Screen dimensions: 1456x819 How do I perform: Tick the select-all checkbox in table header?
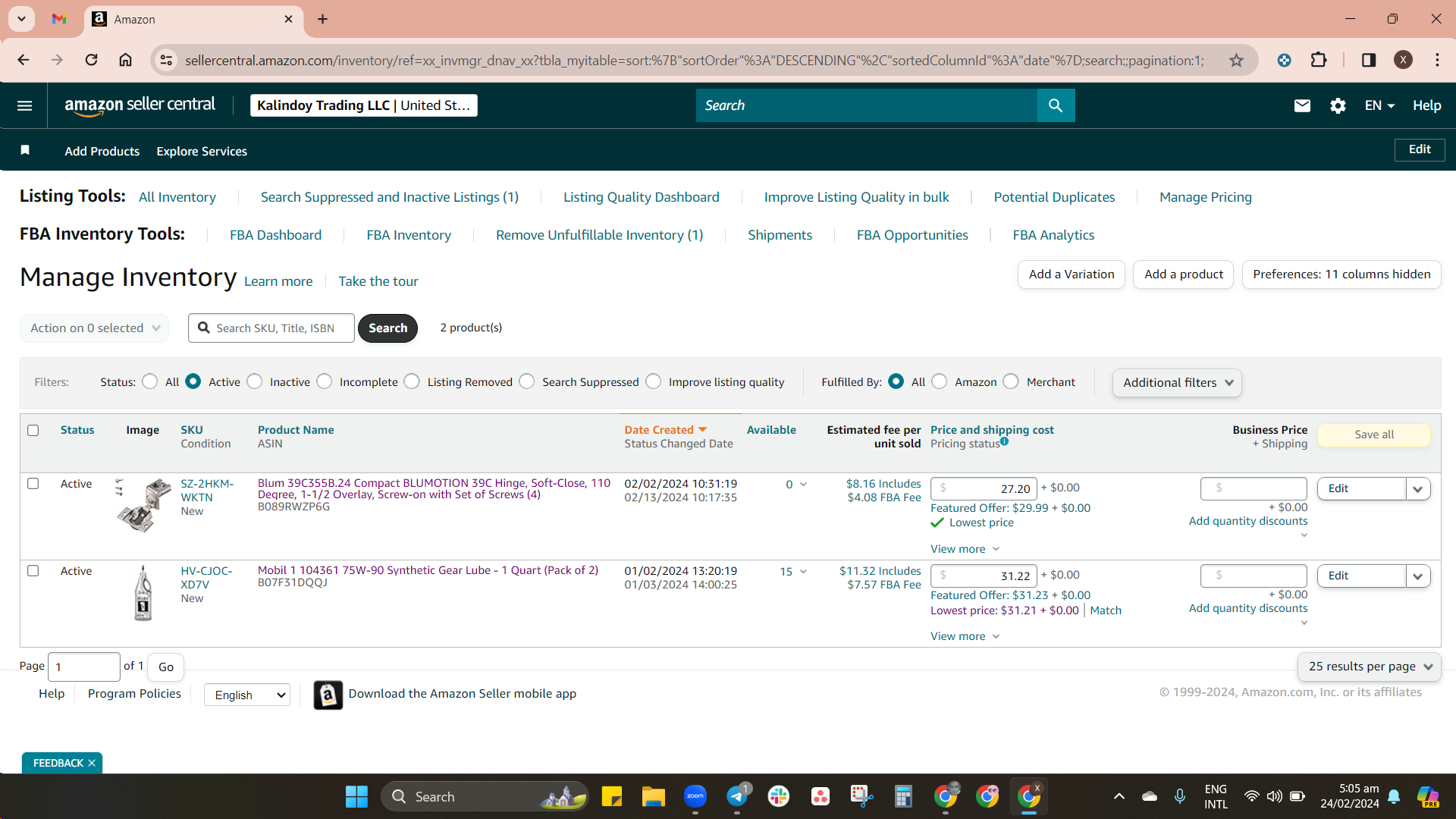[x=33, y=430]
